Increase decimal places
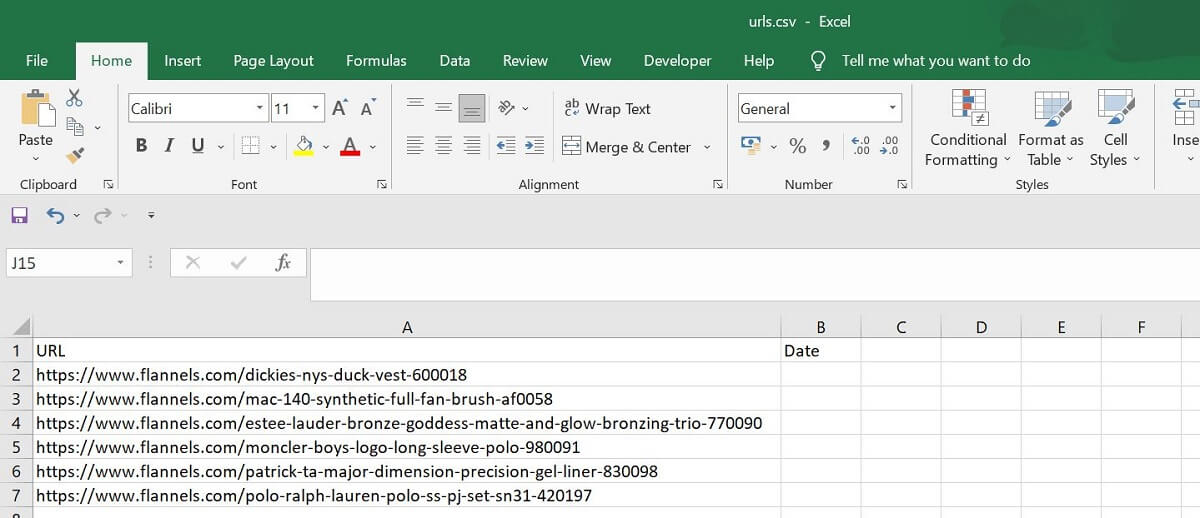The image size is (1200, 518). [x=860, y=146]
